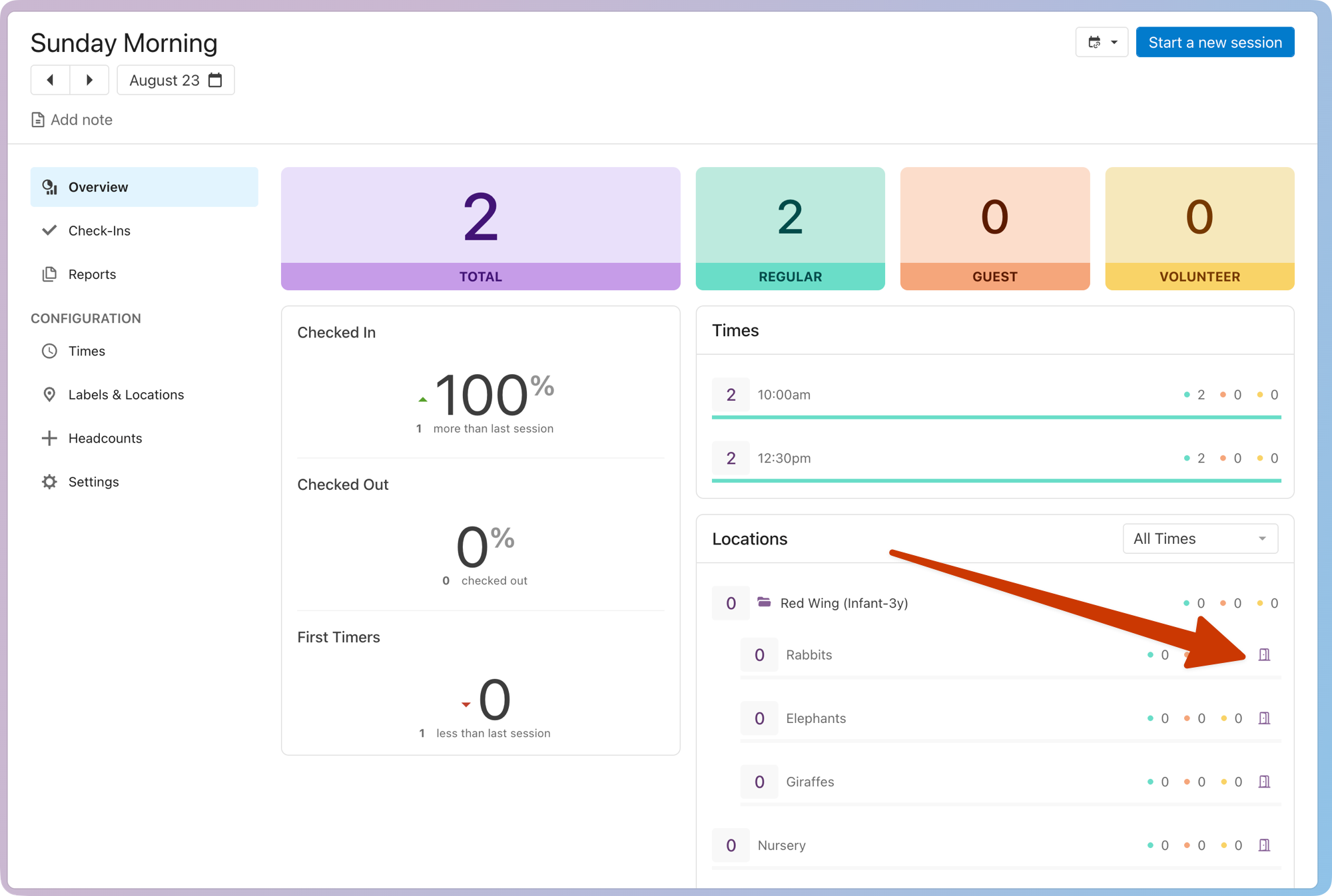Image resolution: width=1332 pixels, height=896 pixels.
Task: Go to the previous session date
Action: [x=50, y=80]
